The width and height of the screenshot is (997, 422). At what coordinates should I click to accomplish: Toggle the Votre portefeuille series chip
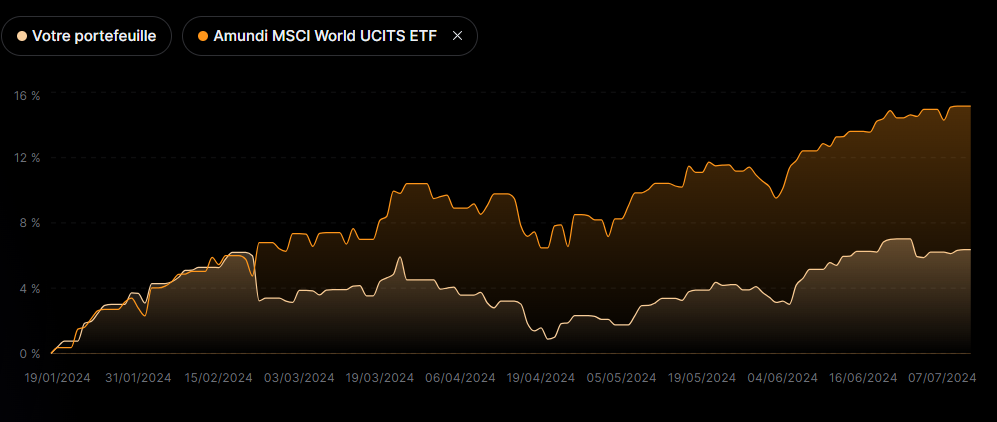pyautogui.click(x=86, y=36)
